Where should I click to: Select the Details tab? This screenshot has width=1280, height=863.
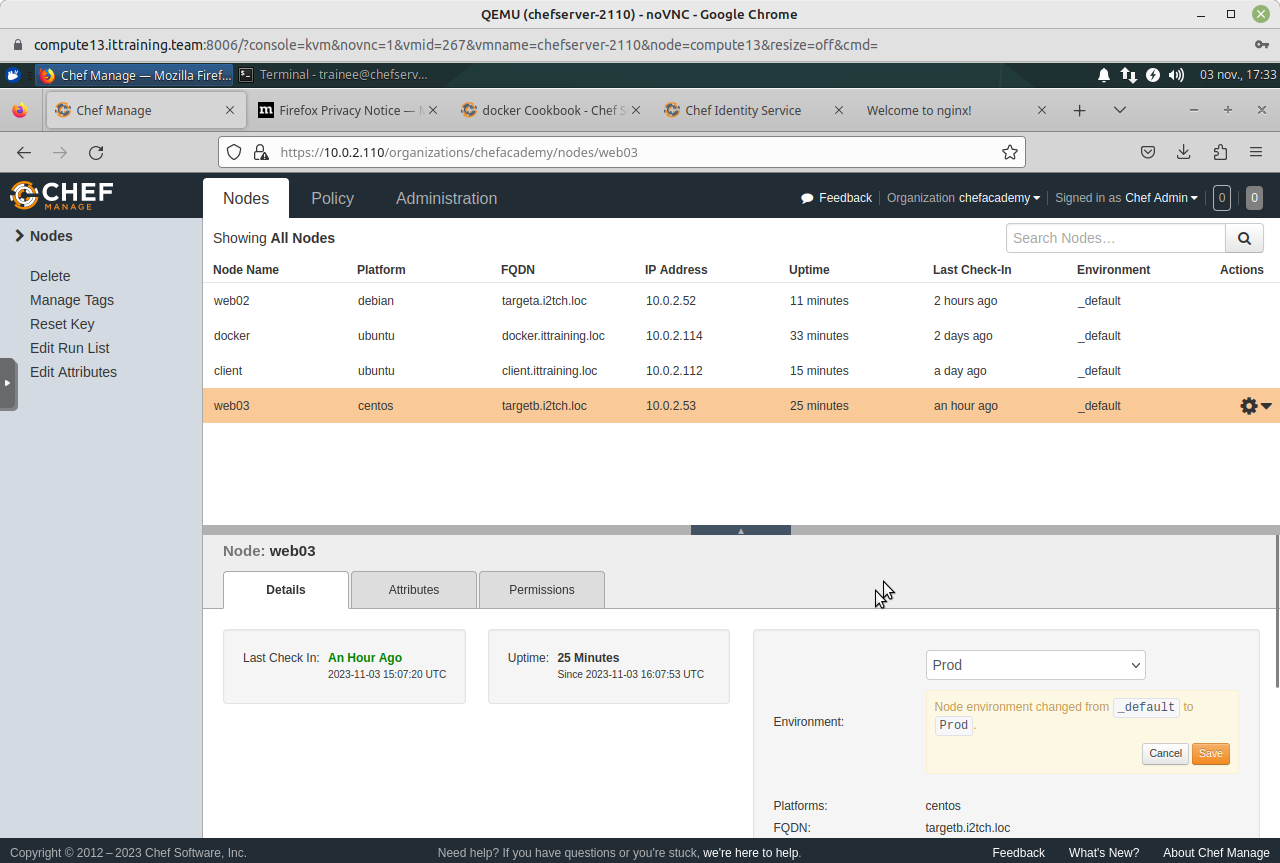point(286,590)
